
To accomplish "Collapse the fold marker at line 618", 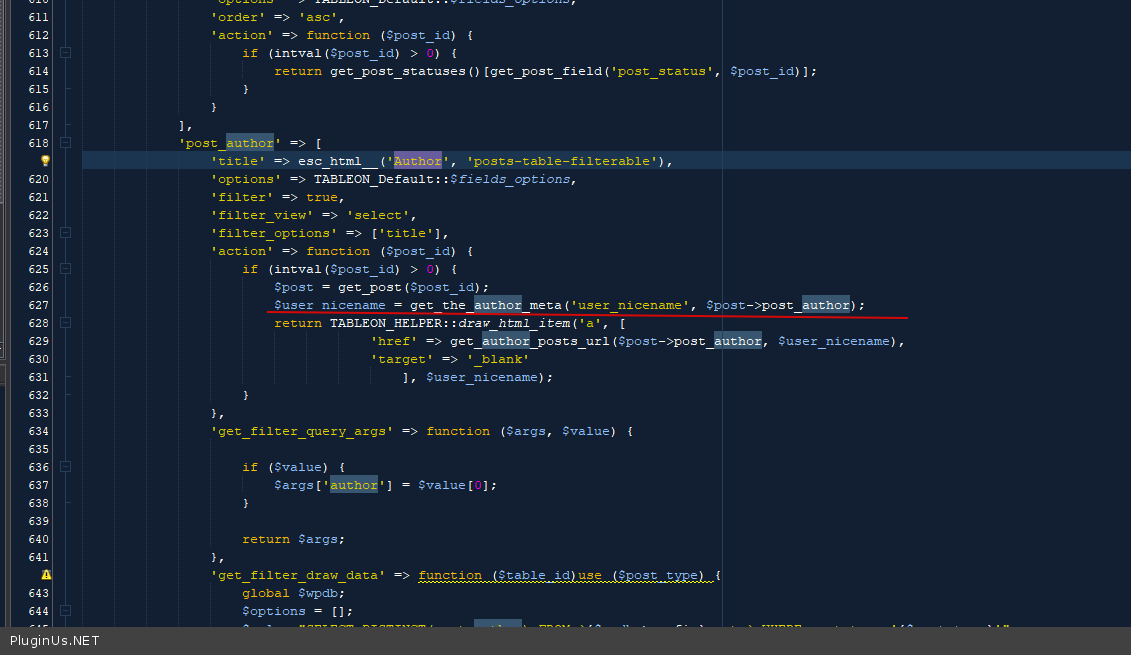I will (x=65, y=143).
